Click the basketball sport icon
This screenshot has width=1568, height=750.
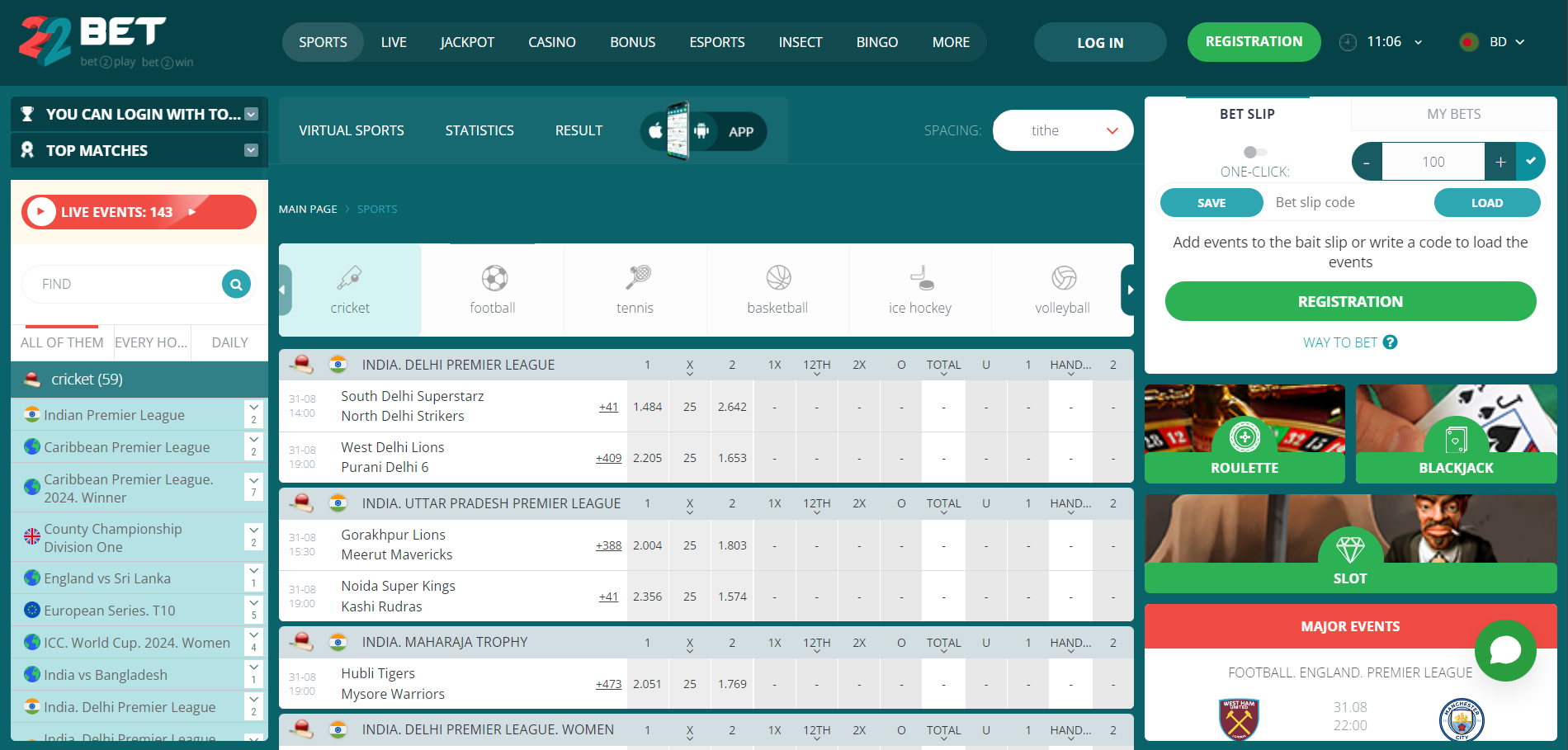coord(777,279)
